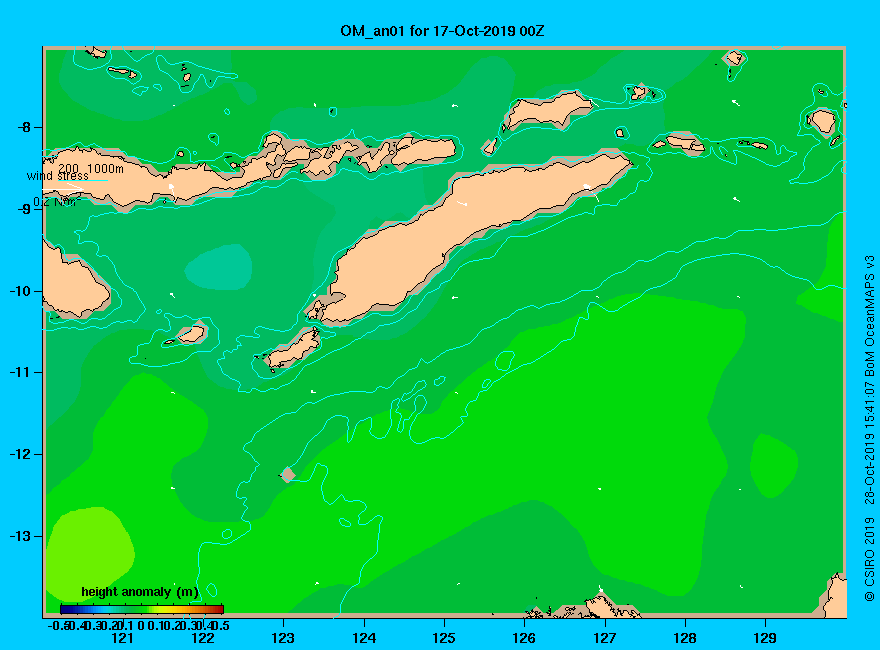Viewport: 880px width, 650px height.
Task: Click latitude tick label -9
Action: click(x=24, y=209)
